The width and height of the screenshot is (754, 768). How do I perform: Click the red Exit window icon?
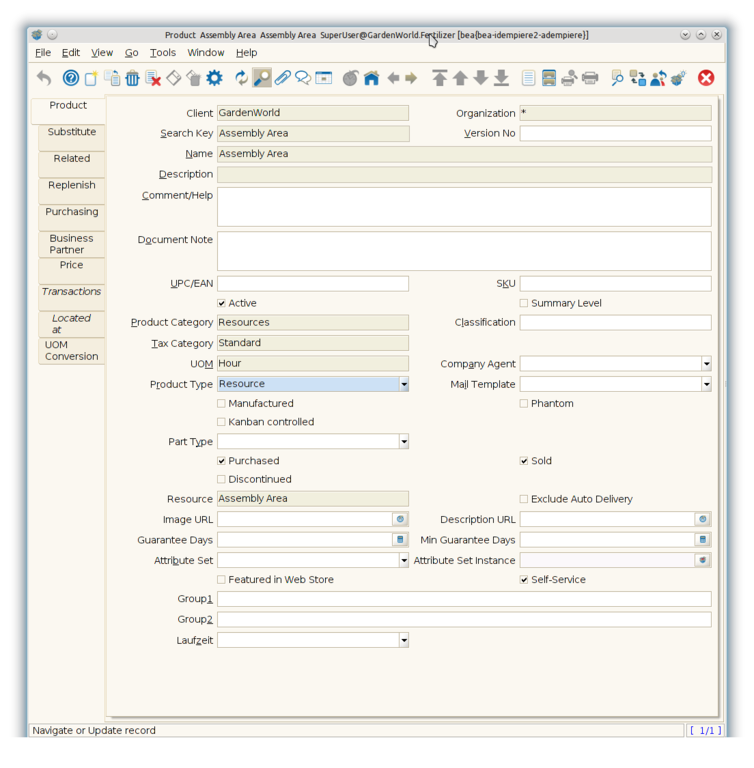coord(706,78)
